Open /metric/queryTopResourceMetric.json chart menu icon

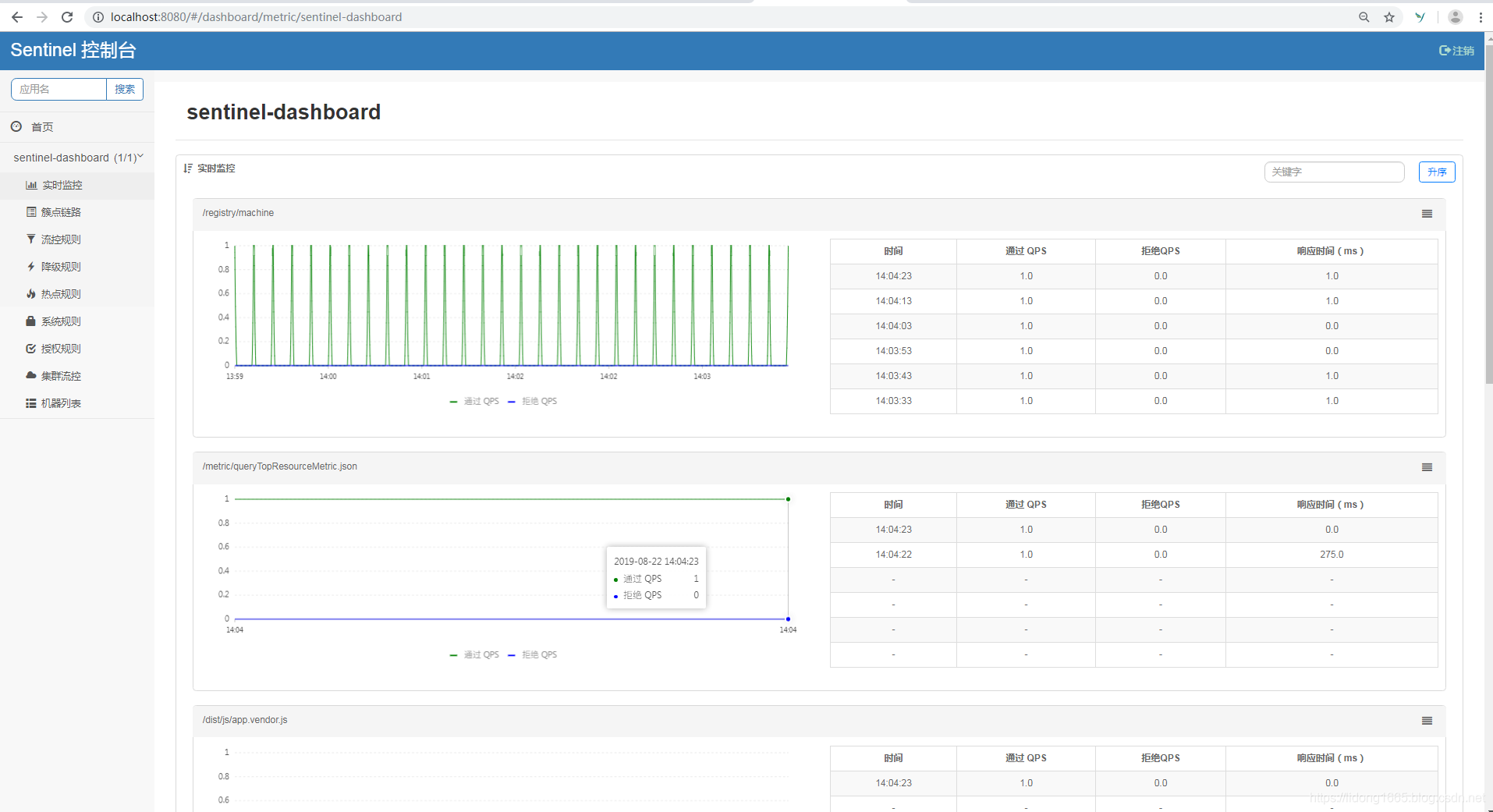(x=1427, y=467)
